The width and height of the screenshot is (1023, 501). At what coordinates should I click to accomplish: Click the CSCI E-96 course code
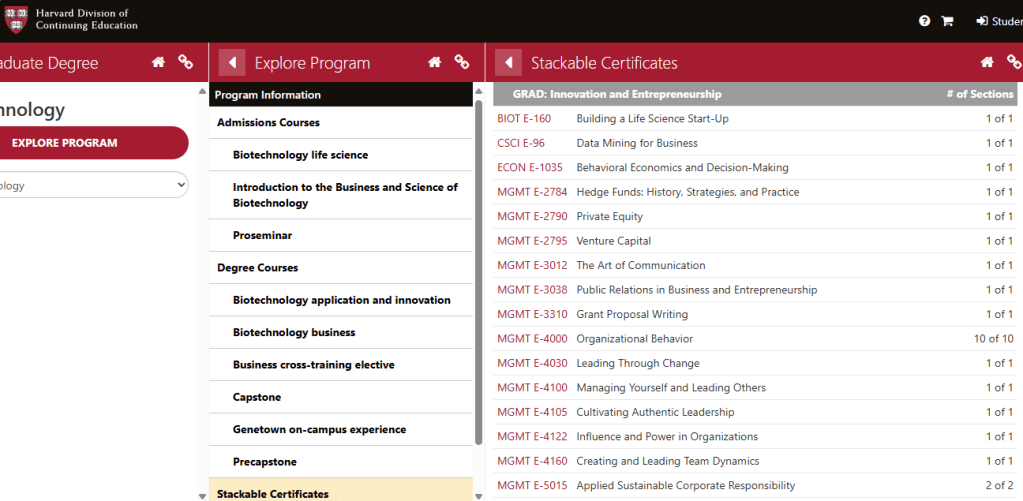pyautogui.click(x=521, y=143)
